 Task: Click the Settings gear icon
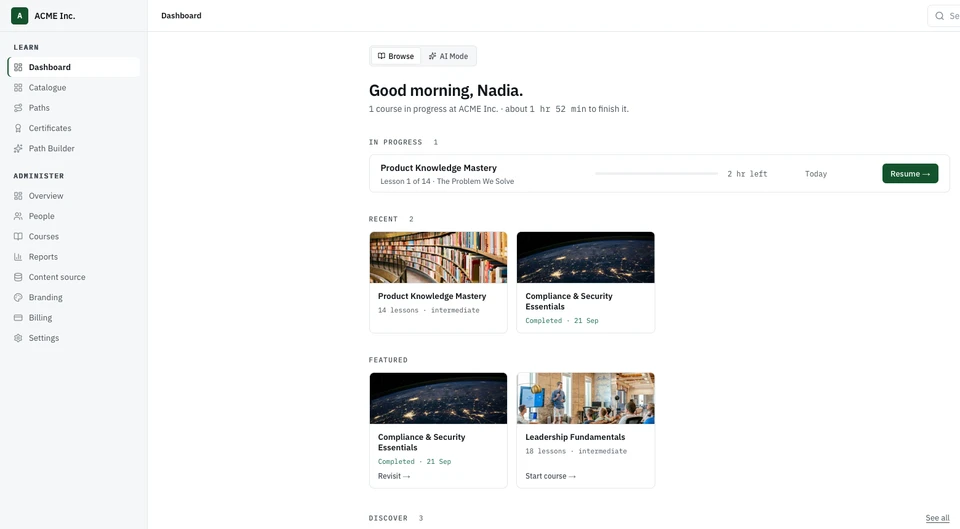coord(18,337)
